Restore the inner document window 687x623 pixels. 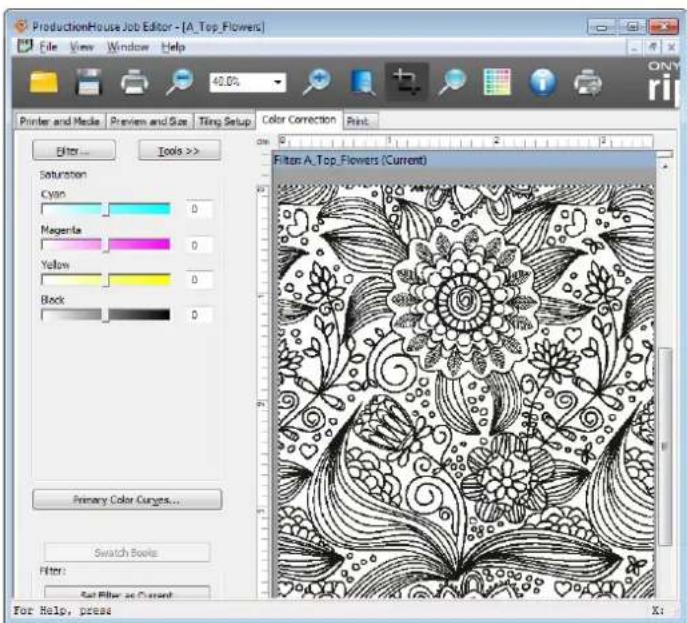pos(653,47)
